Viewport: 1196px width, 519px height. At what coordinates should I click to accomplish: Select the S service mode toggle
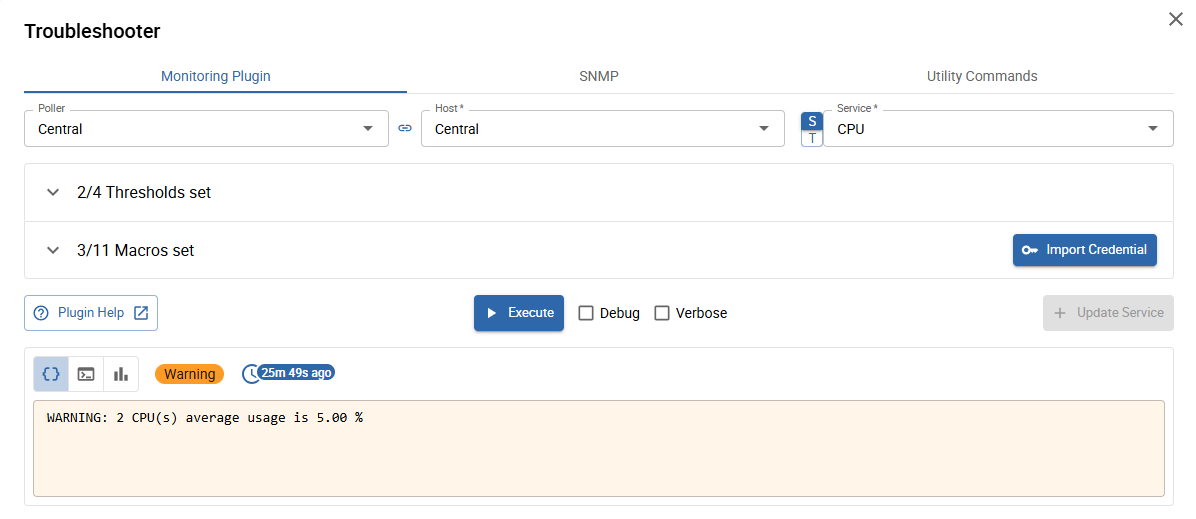812,121
